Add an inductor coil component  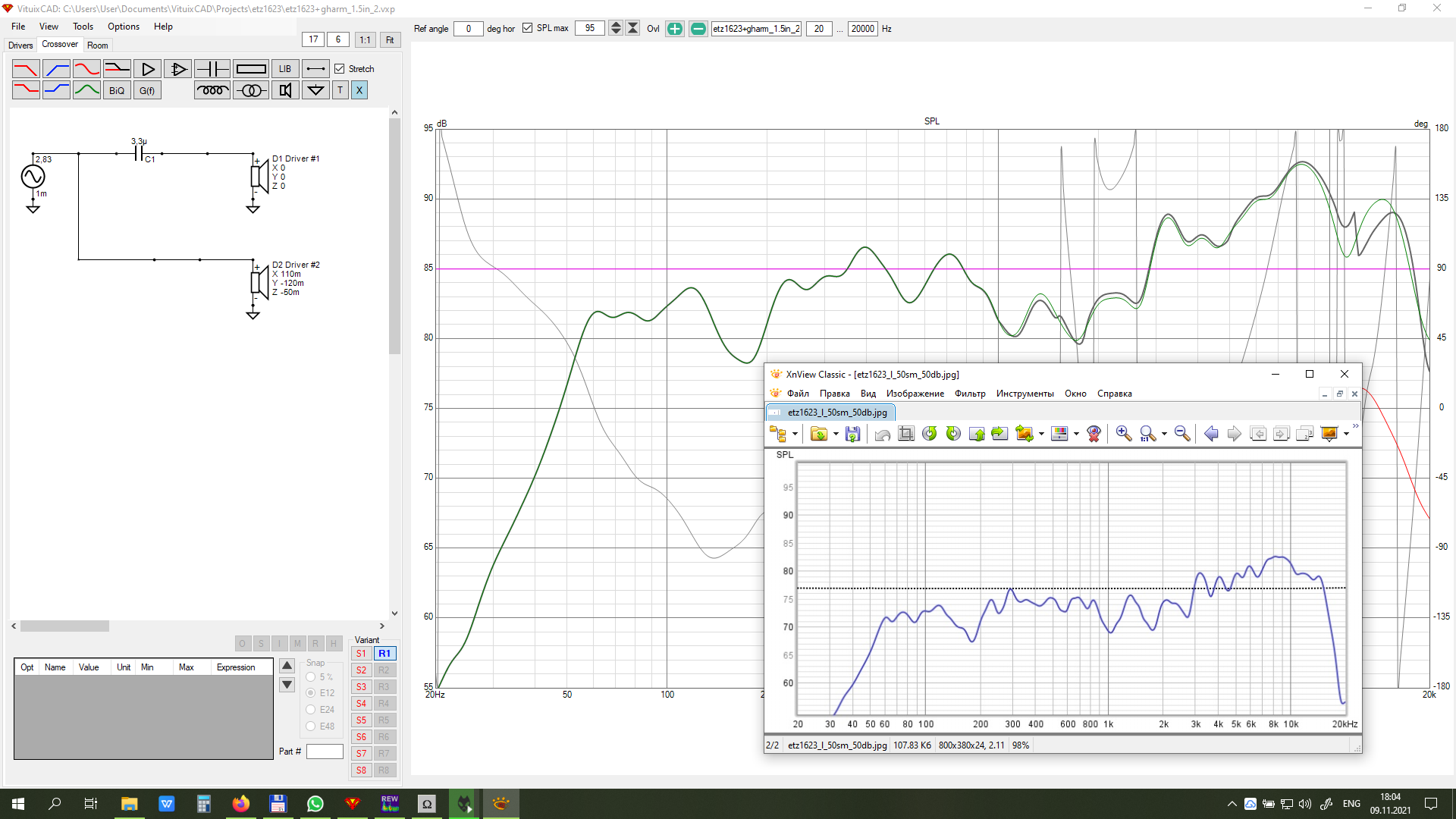212,90
